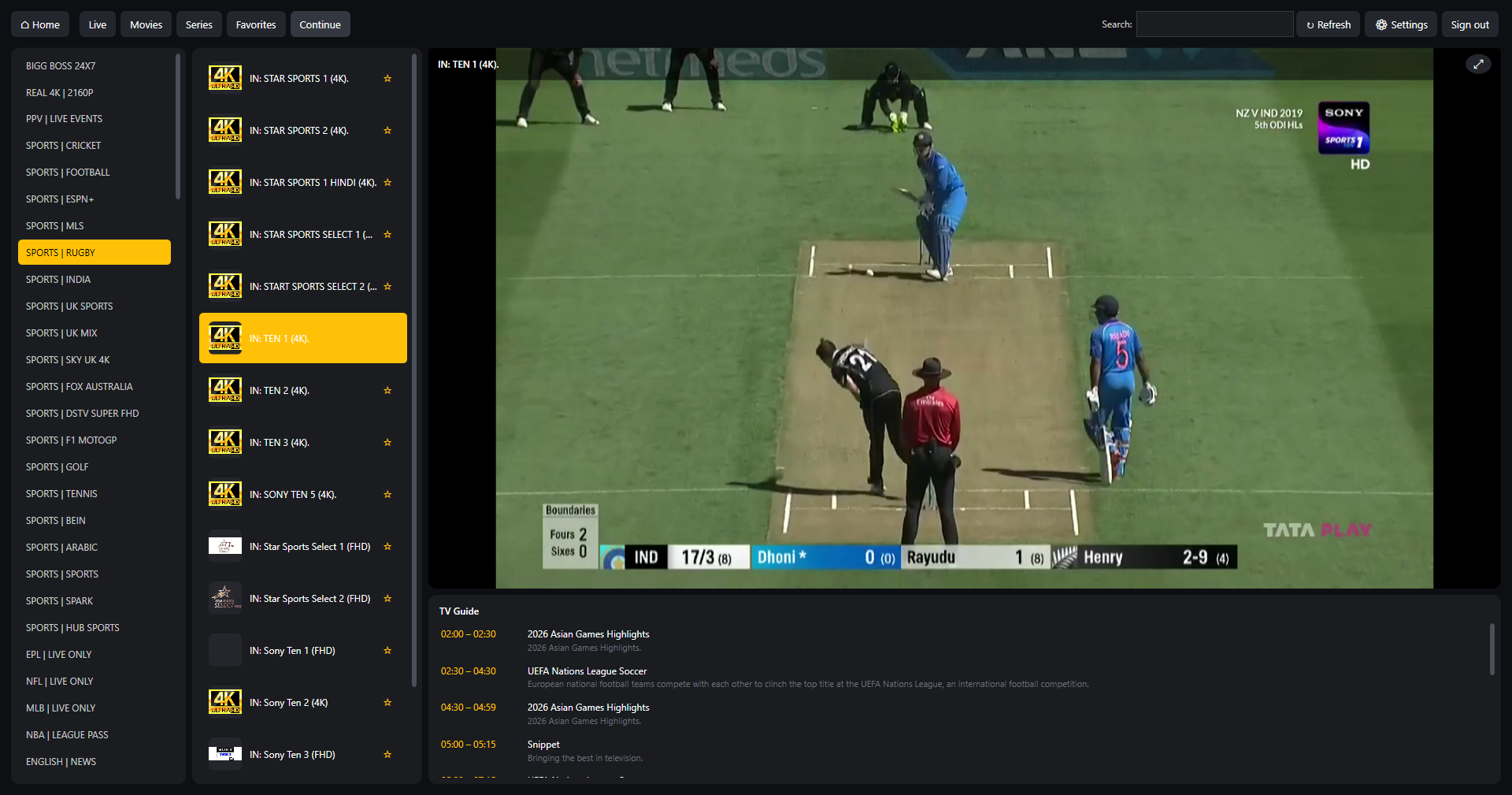The width and height of the screenshot is (1512, 795).
Task: Mark IN: SONY TEN 5 (4K) as favorite
Action: [387, 495]
